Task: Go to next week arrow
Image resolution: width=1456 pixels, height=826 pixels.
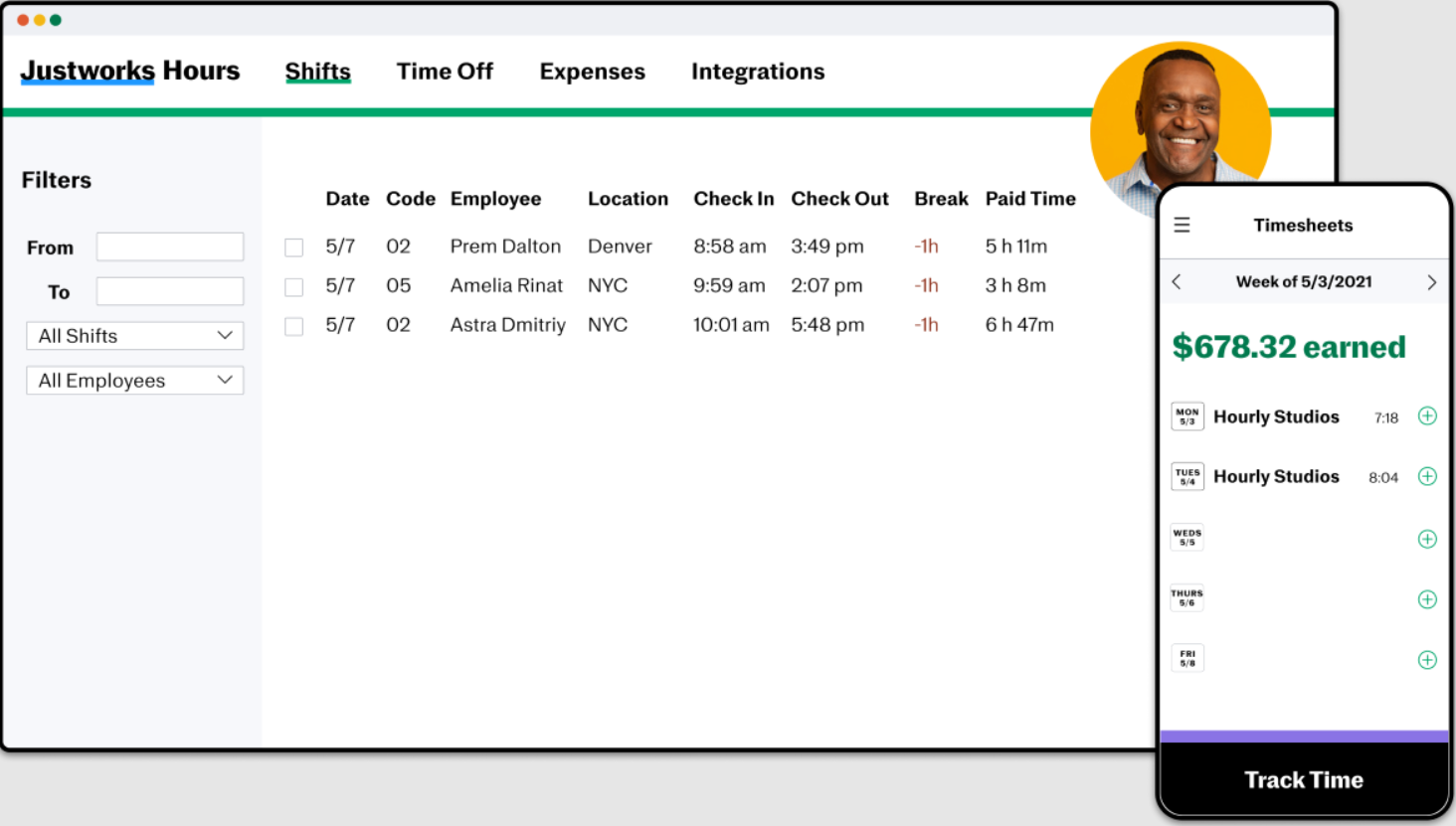Action: [1431, 282]
